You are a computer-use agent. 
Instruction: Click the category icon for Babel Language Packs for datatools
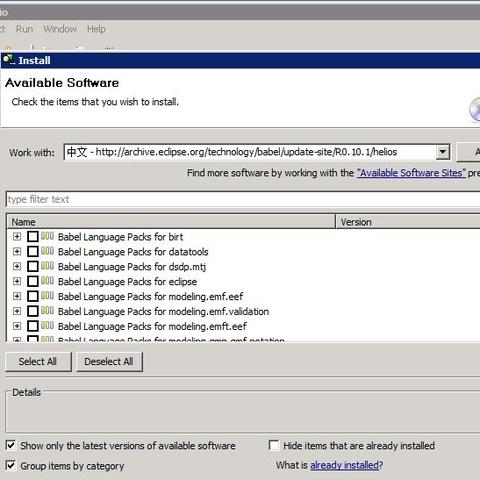coord(47,251)
